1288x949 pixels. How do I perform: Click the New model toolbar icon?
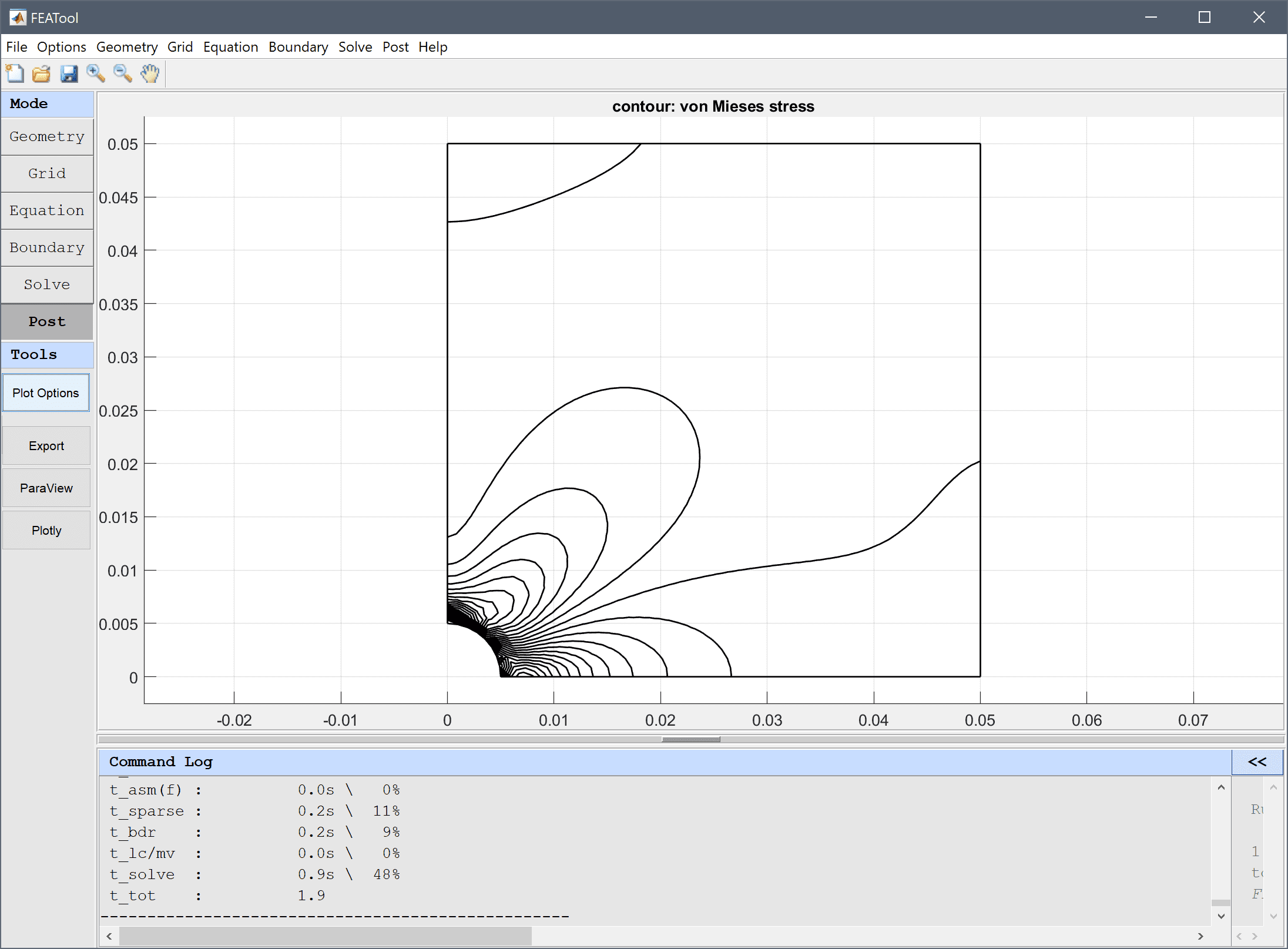pos(15,73)
